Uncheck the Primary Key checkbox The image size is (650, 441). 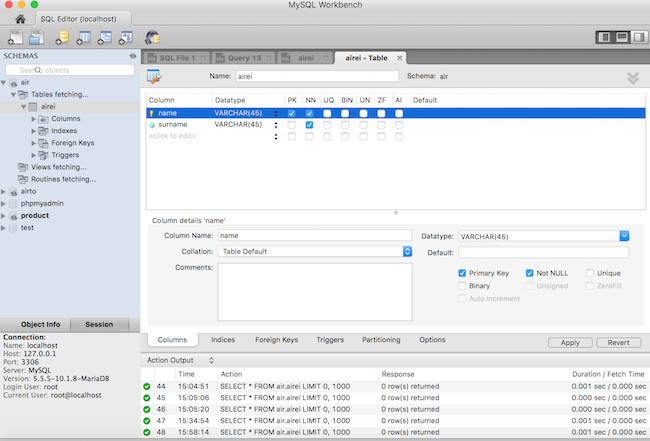(461, 272)
